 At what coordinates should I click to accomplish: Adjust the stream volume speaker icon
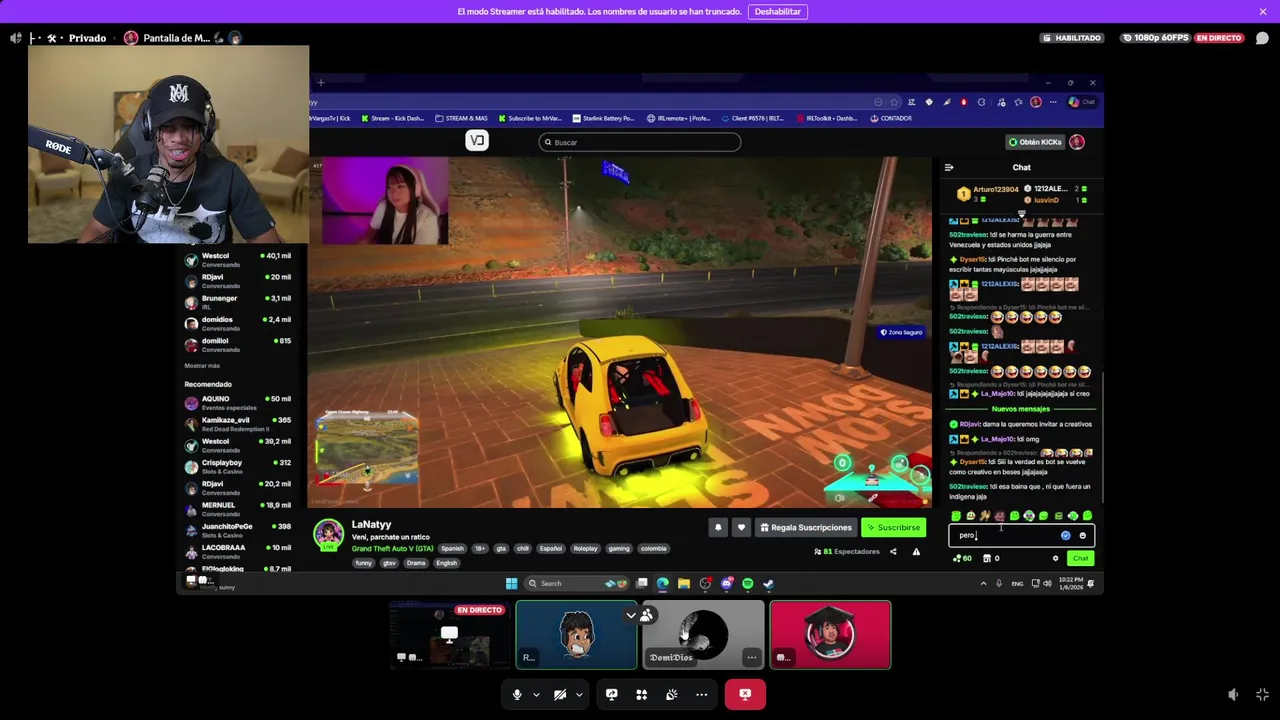(x=1233, y=694)
